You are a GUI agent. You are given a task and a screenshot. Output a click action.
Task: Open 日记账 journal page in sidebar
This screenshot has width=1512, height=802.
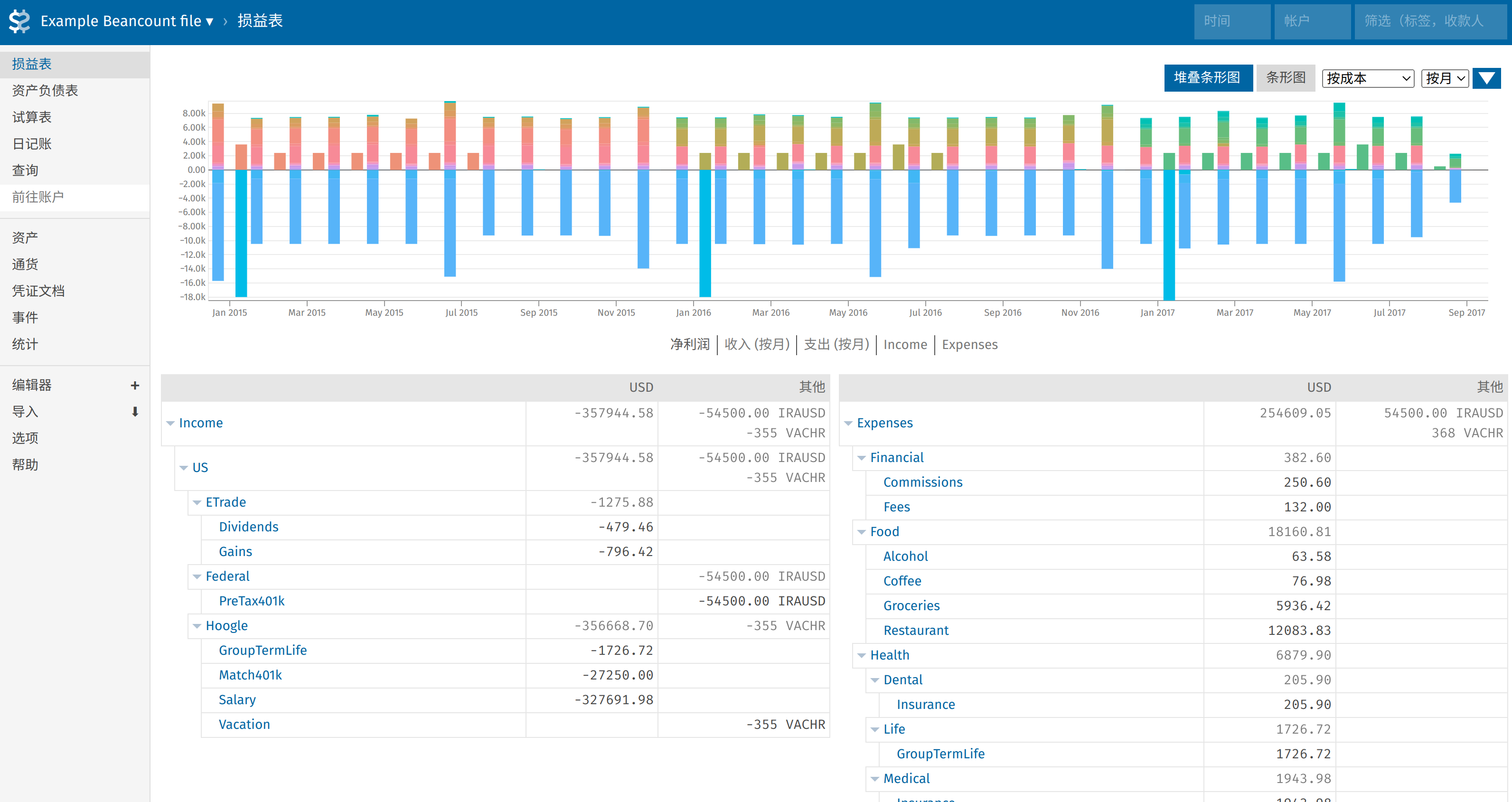pos(32,144)
